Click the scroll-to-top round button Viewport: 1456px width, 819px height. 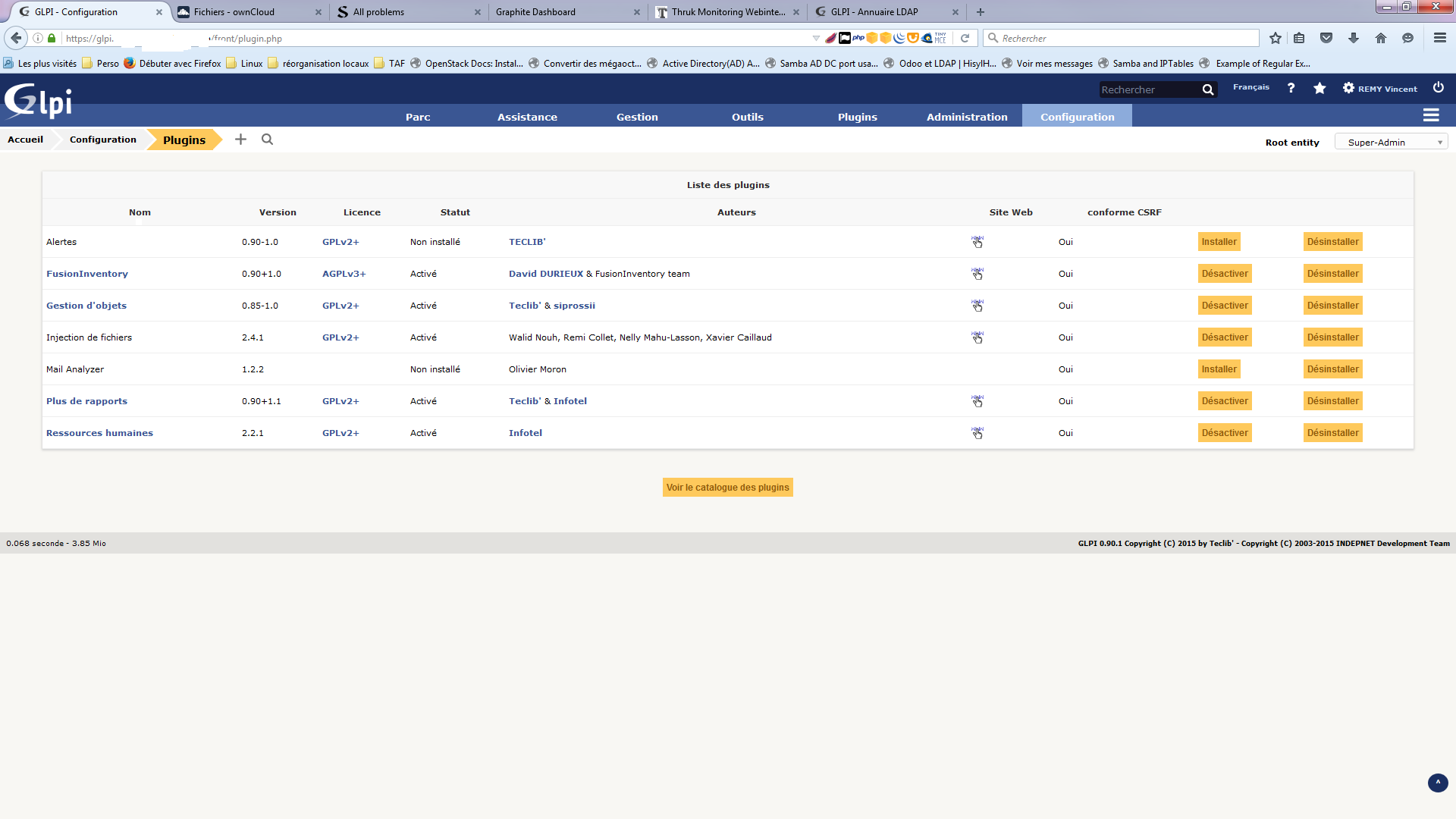tap(1438, 783)
